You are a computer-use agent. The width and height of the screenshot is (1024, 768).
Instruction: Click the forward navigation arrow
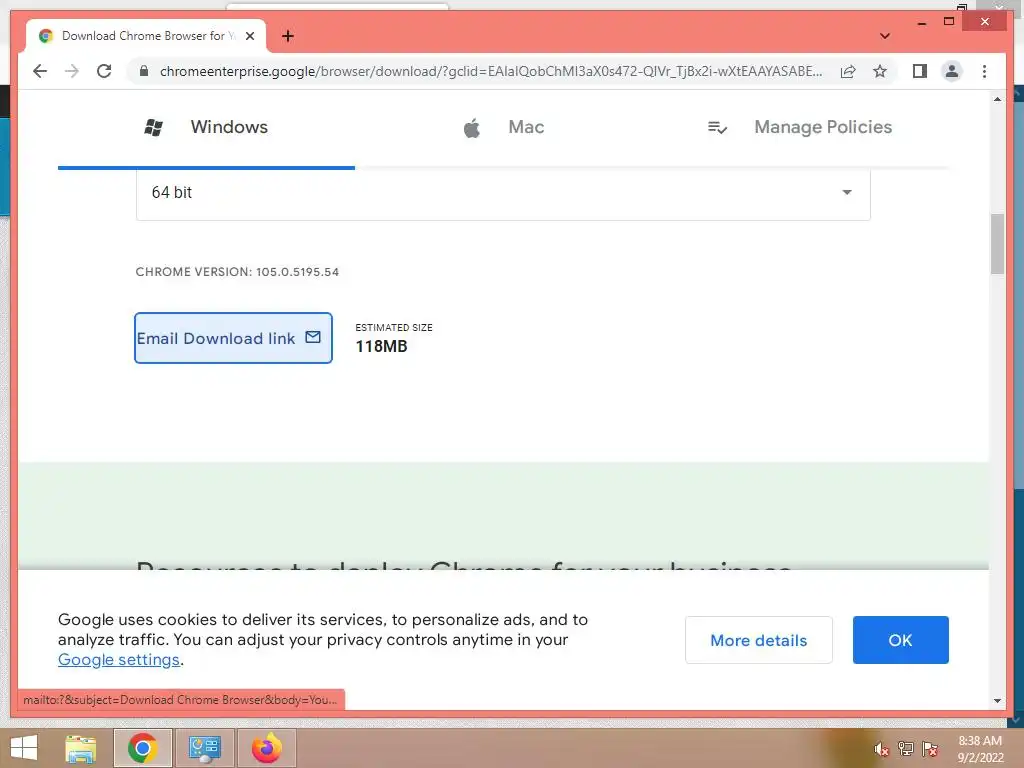point(72,71)
